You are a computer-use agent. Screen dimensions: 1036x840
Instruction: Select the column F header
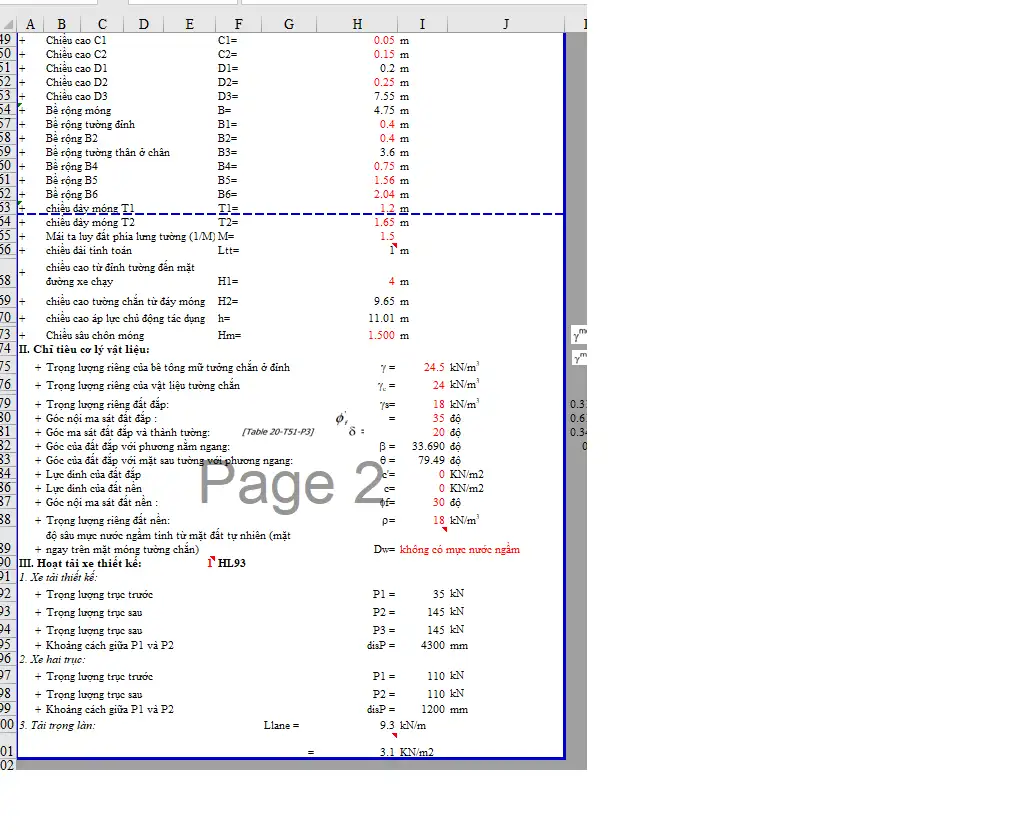pos(237,24)
